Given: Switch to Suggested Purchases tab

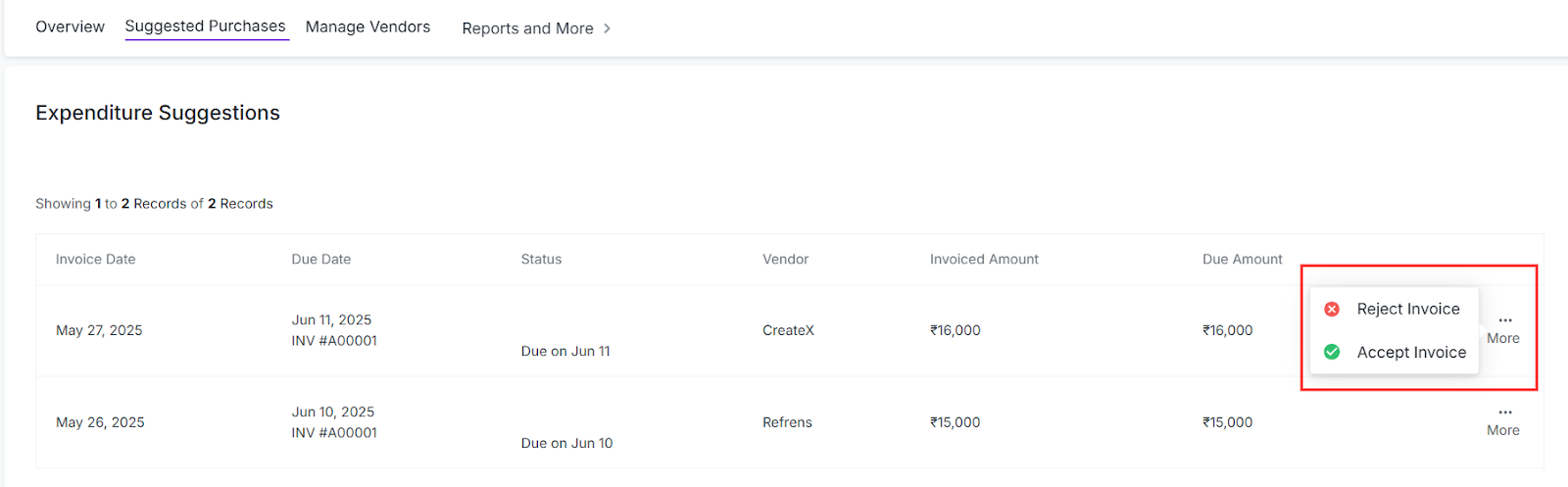Looking at the screenshot, I should coord(205,26).
